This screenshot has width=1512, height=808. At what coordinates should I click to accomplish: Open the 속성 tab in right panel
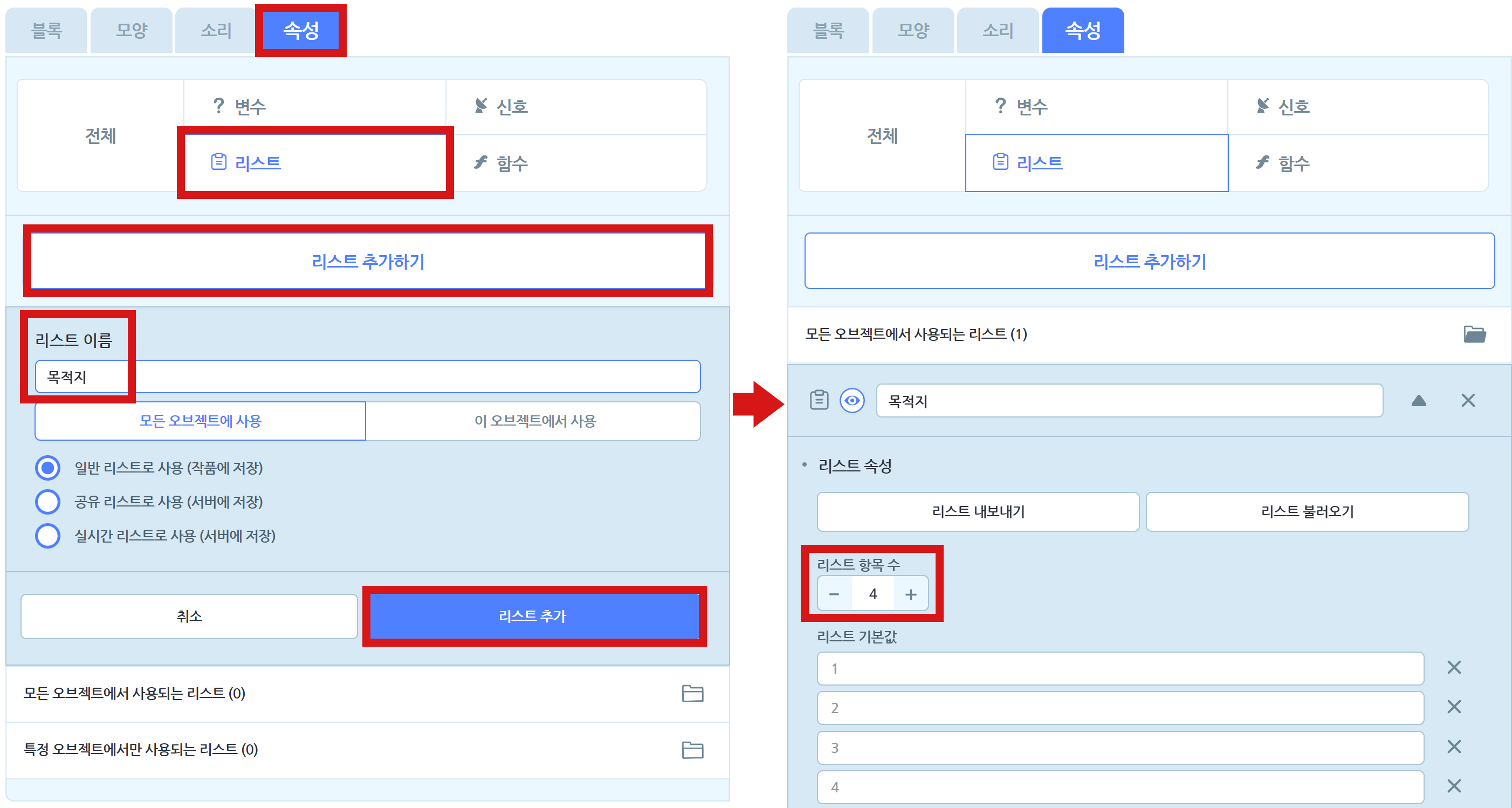[x=1083, y=30]
